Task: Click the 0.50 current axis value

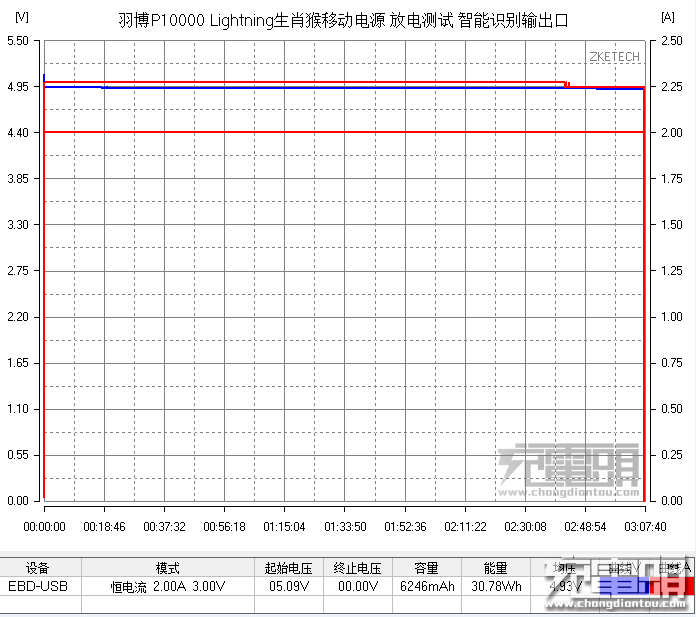Action: pos(672,409)
